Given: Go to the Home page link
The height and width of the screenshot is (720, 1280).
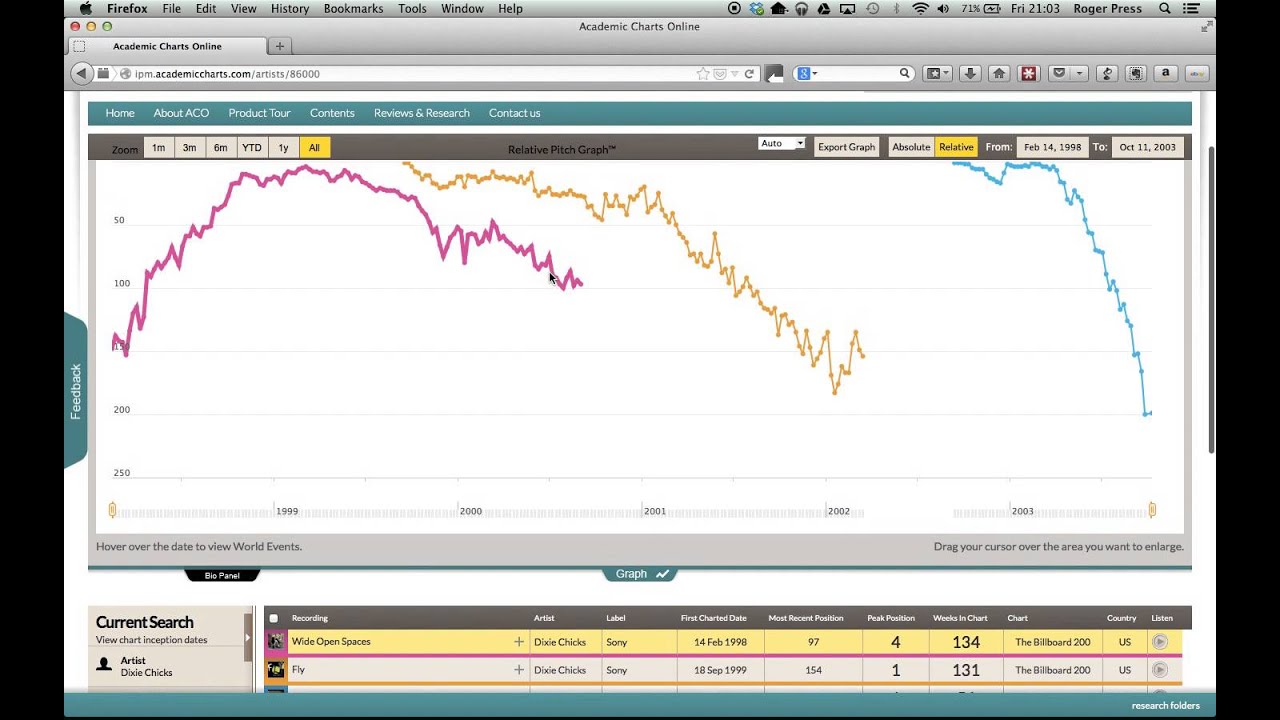Looking at the screenshot, I should [x=120, y=113].
